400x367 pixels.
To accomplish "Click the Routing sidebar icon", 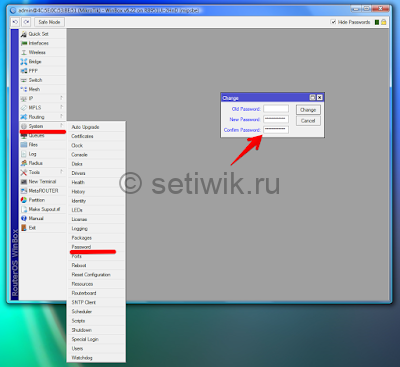I will pyautogui.click(x=24, y=117).
